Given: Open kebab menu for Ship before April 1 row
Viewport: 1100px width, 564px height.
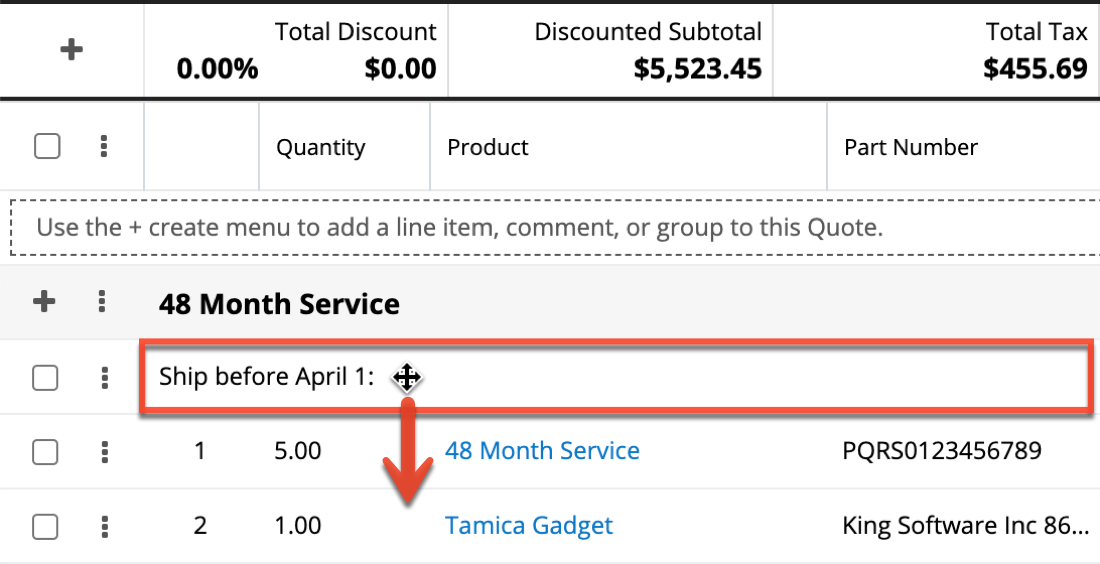Looking at the screenshot, I should pos(104,378).
